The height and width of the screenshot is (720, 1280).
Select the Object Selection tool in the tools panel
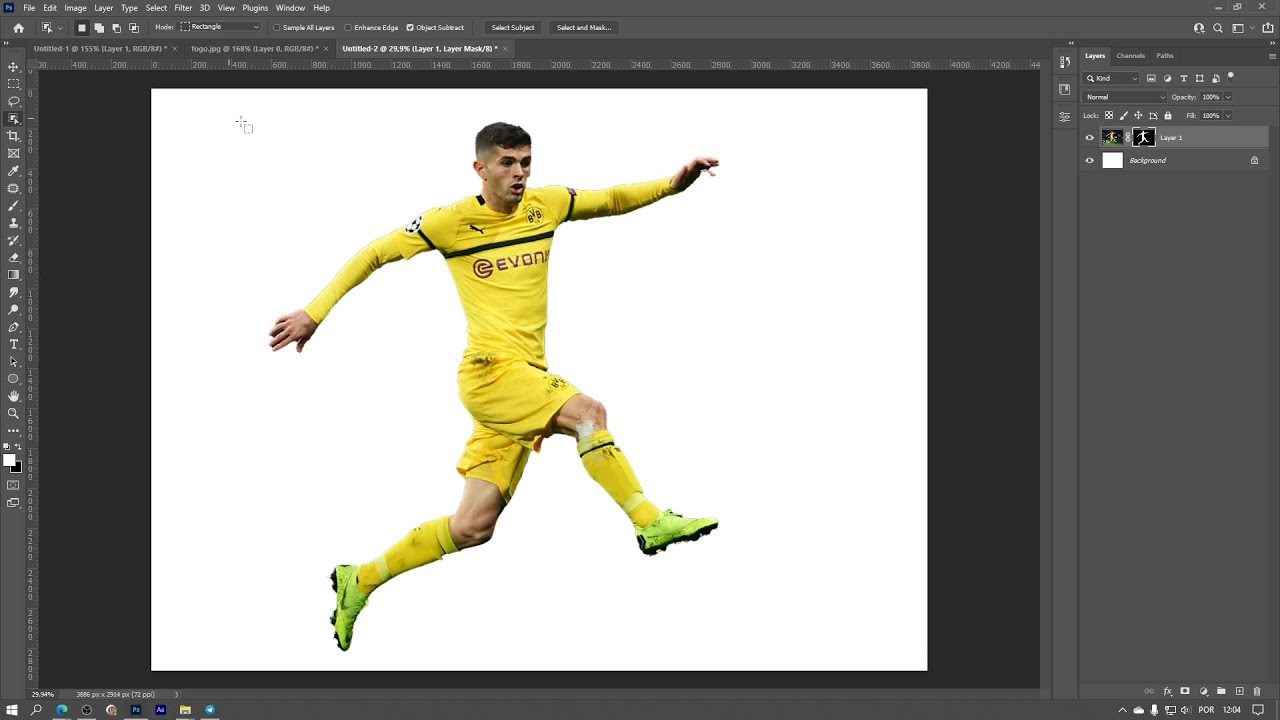coord(13,119)
